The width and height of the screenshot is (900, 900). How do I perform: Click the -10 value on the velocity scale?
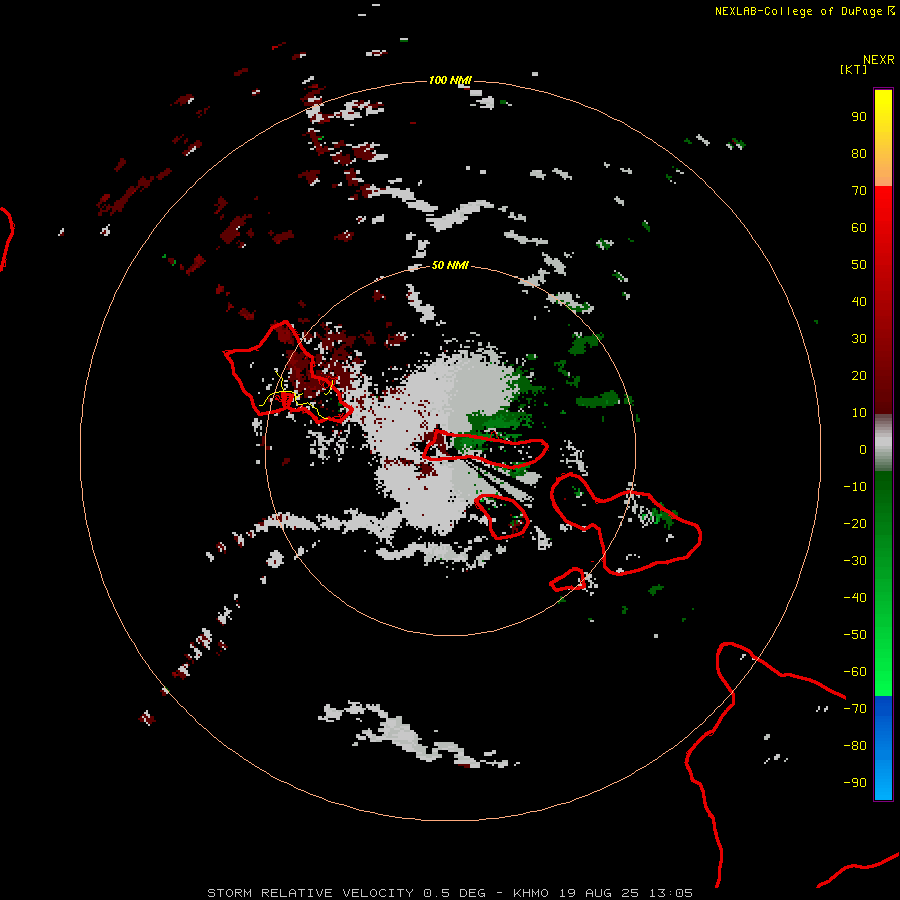[x=855, y=487]
